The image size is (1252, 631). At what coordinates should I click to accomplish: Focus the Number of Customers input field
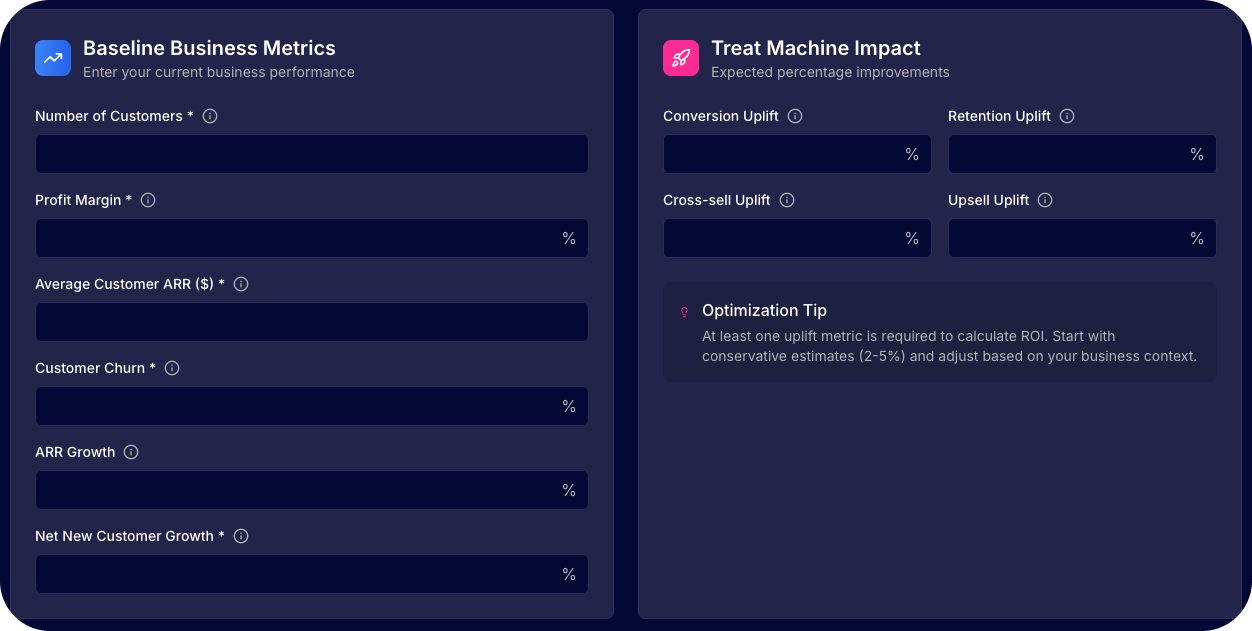coord(311,155)
